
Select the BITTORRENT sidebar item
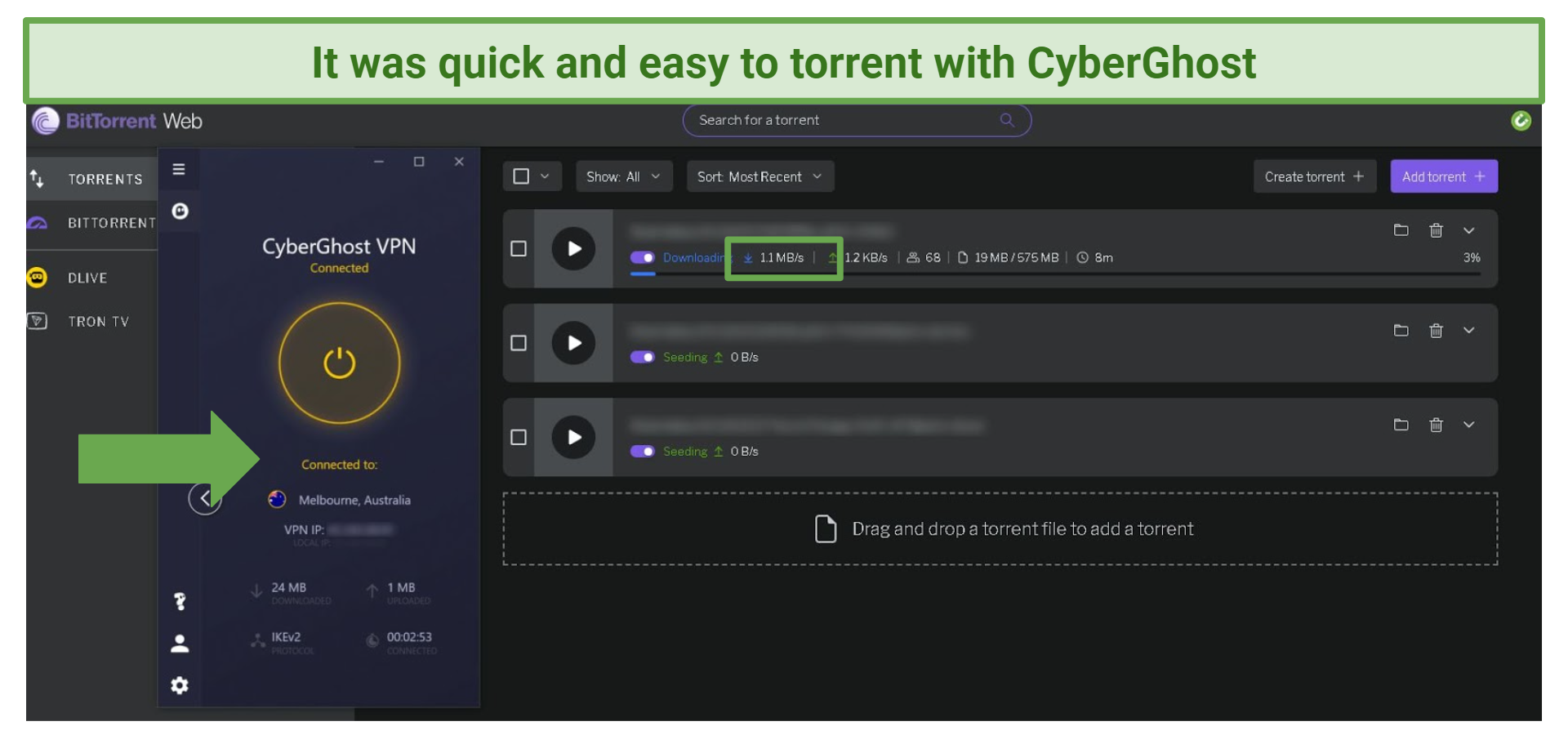click(112, 223)
